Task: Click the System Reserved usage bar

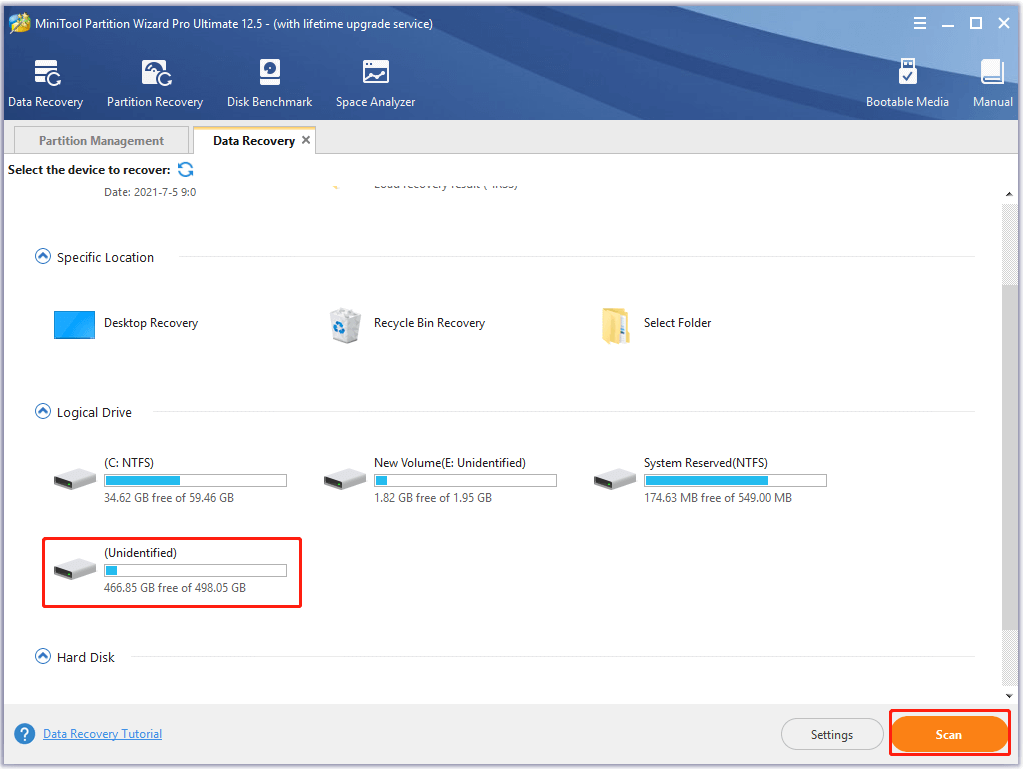Action: click(x=736, y=481)
